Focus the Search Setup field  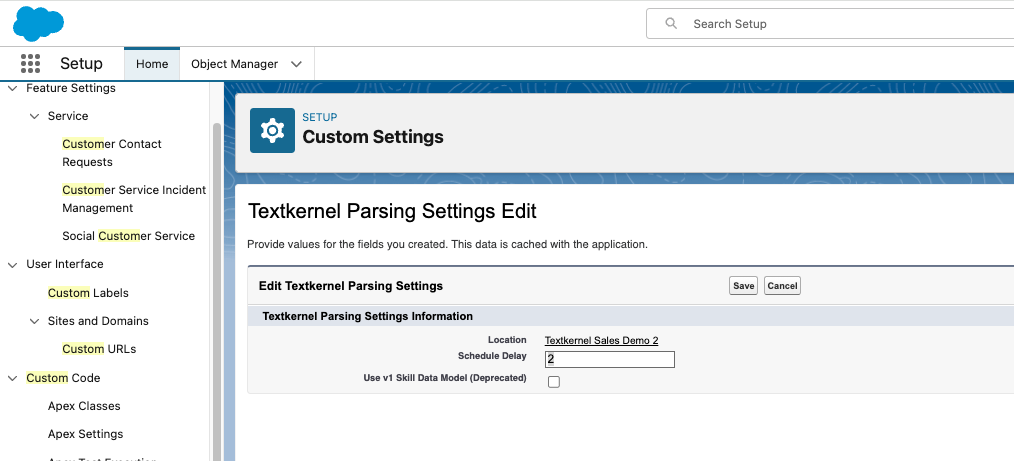(830, 23)
